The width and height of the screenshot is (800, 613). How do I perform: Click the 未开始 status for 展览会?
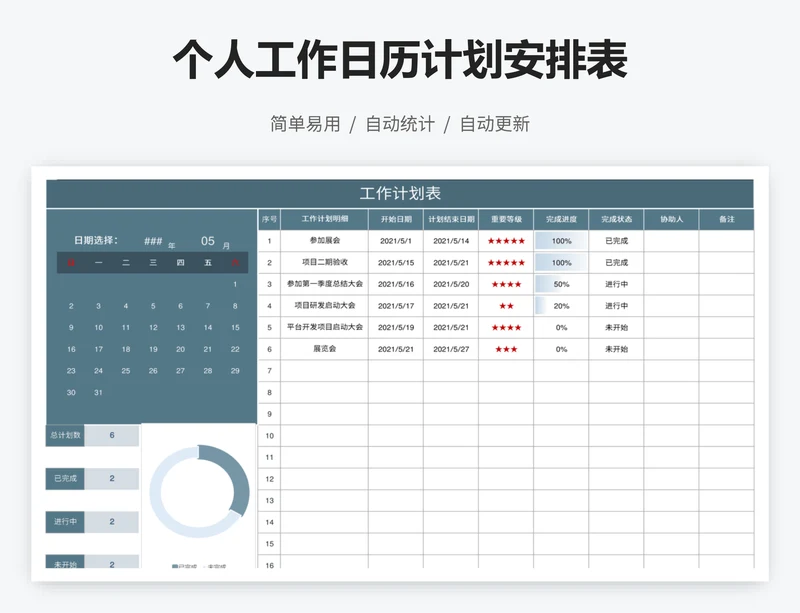(616, 349)
